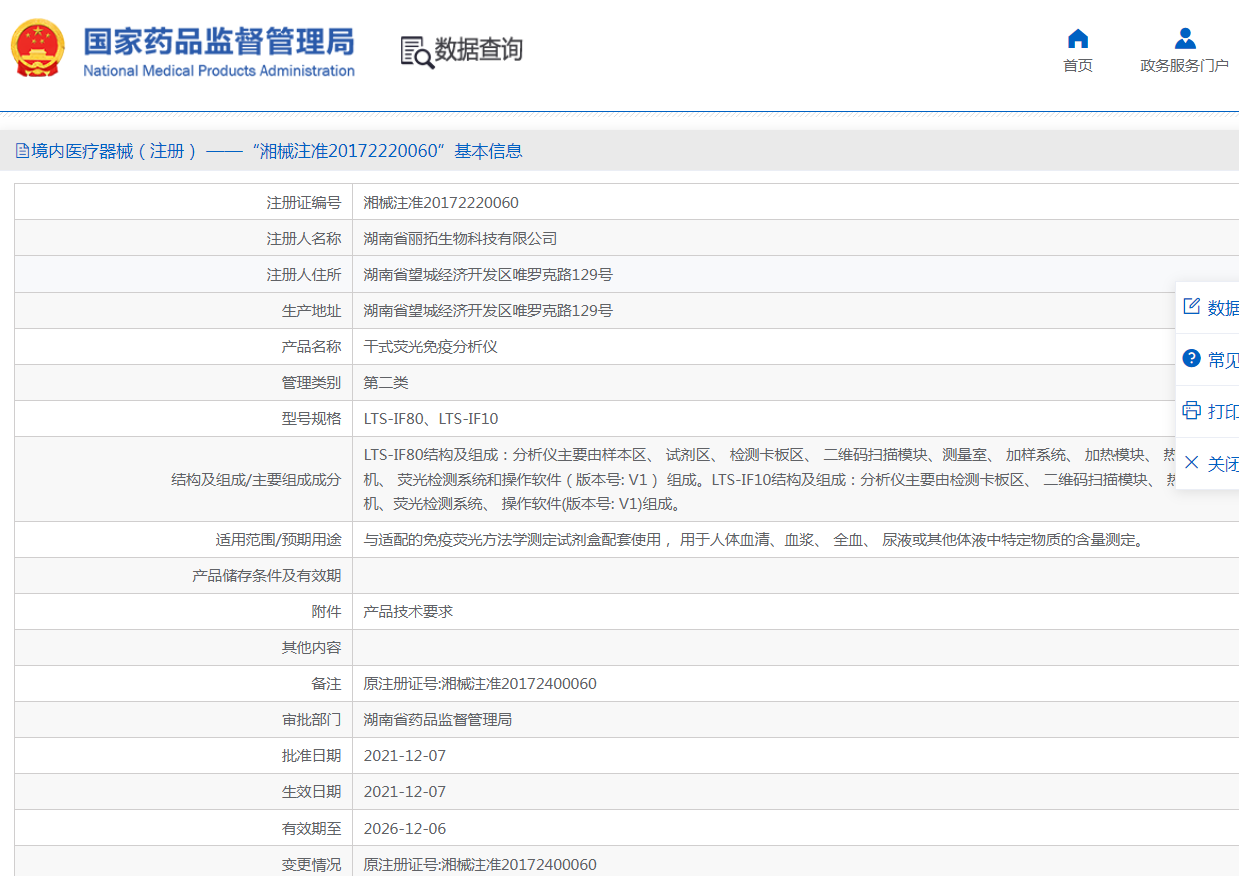Click the 生效日期 value 2021-12-07
Image resolution: width=1239 pixels, height=876 pixels.
pyautogui.click(x=405, y=792)
